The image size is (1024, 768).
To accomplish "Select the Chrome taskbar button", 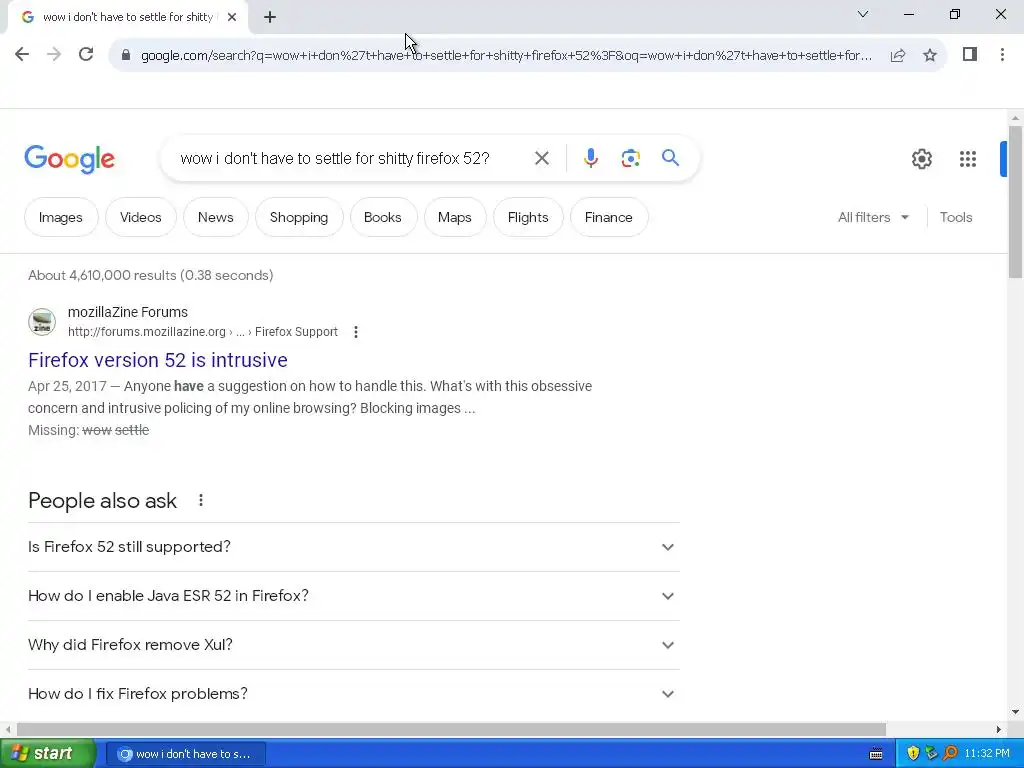I will coord(185,754).
